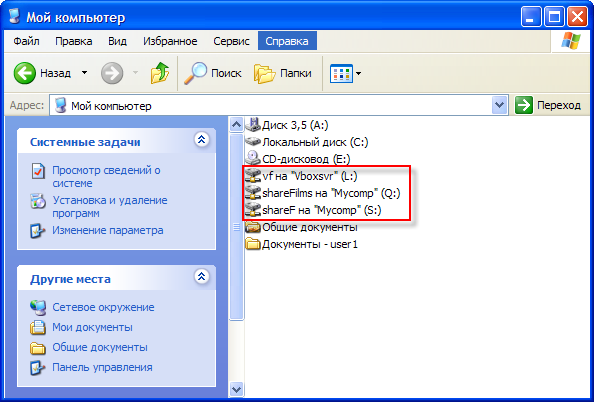
Task: Click the Up one level folder icon
Action: coord(159,73)
